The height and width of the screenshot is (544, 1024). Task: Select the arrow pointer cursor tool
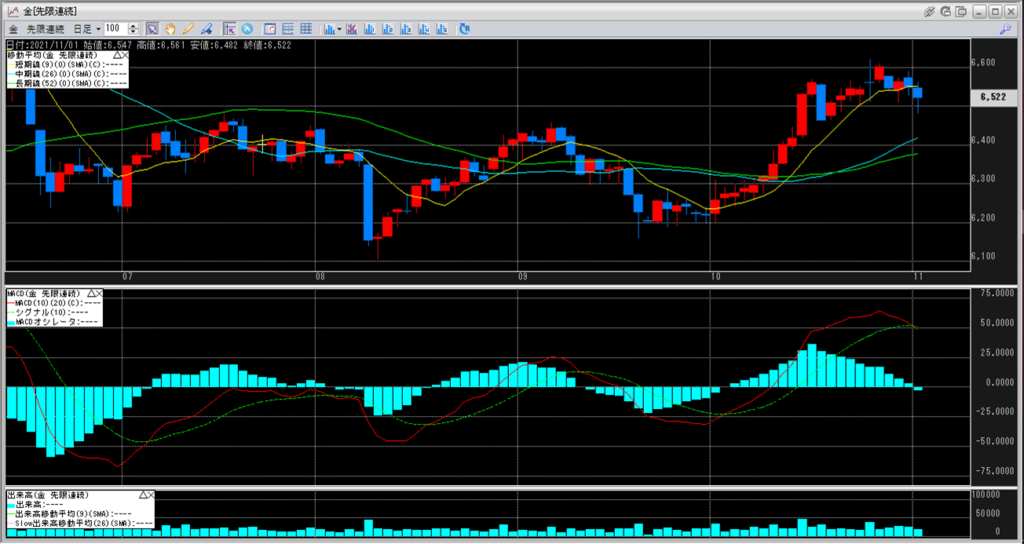152,29
